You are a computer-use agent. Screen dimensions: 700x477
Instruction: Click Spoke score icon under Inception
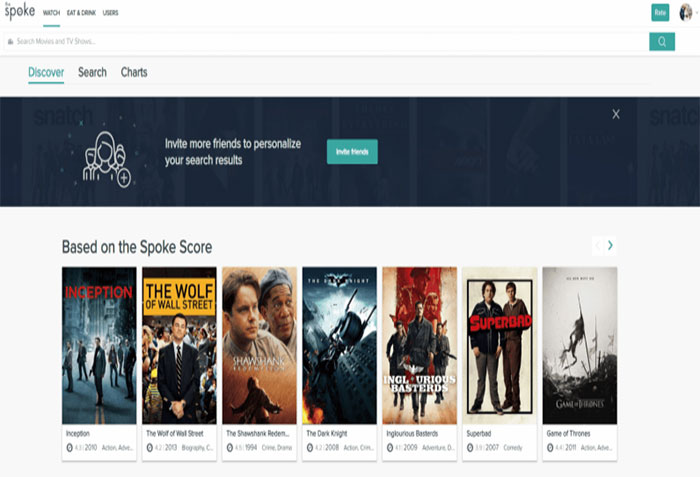coord(70,448)
